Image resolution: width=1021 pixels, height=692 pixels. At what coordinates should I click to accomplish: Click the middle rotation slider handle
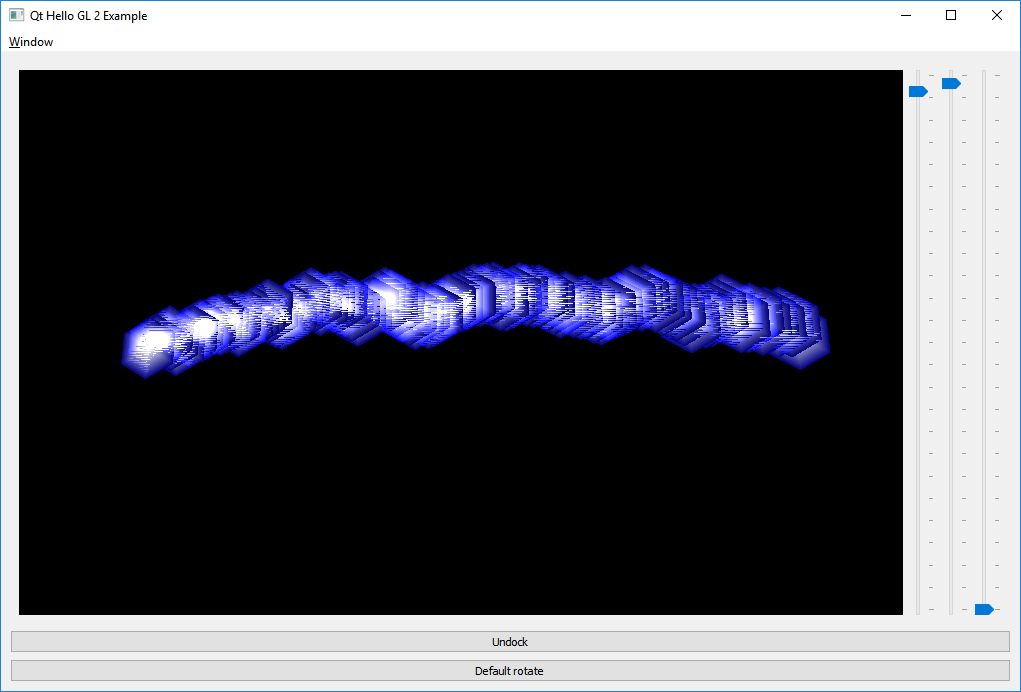[x=951, y=83]
